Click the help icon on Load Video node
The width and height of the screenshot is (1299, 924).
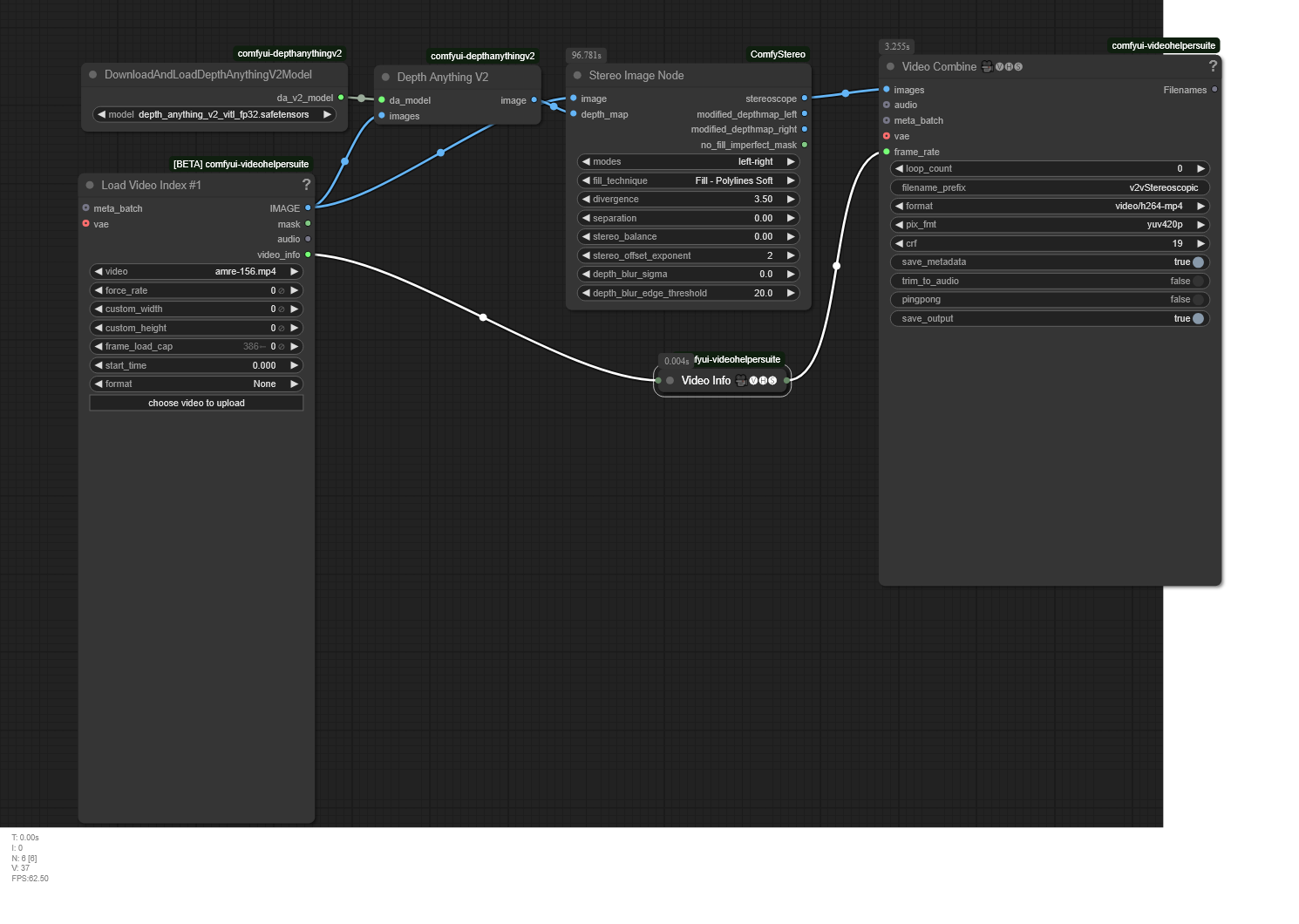(306, 185)
